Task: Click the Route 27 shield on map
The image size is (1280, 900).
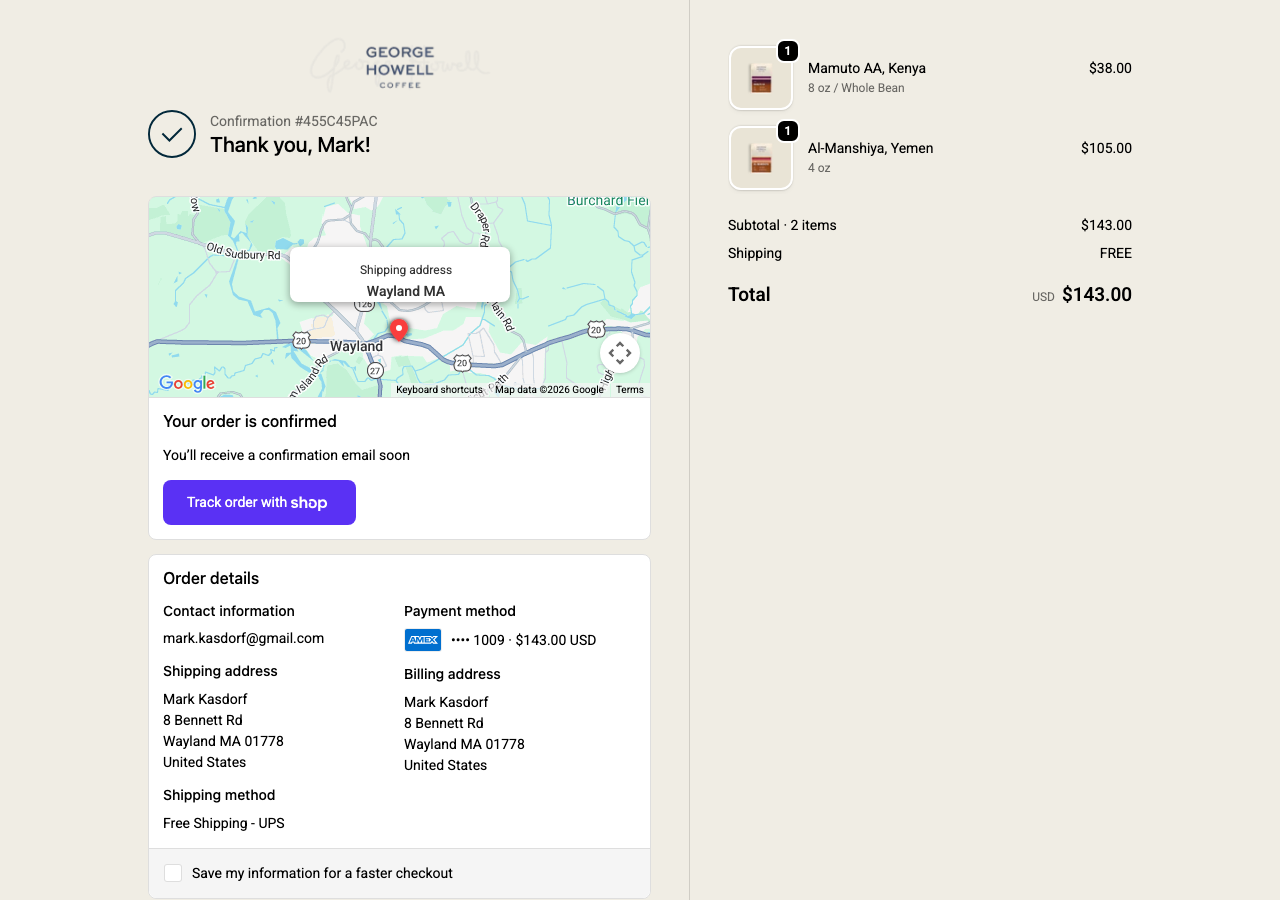Action: pos(375,370)
